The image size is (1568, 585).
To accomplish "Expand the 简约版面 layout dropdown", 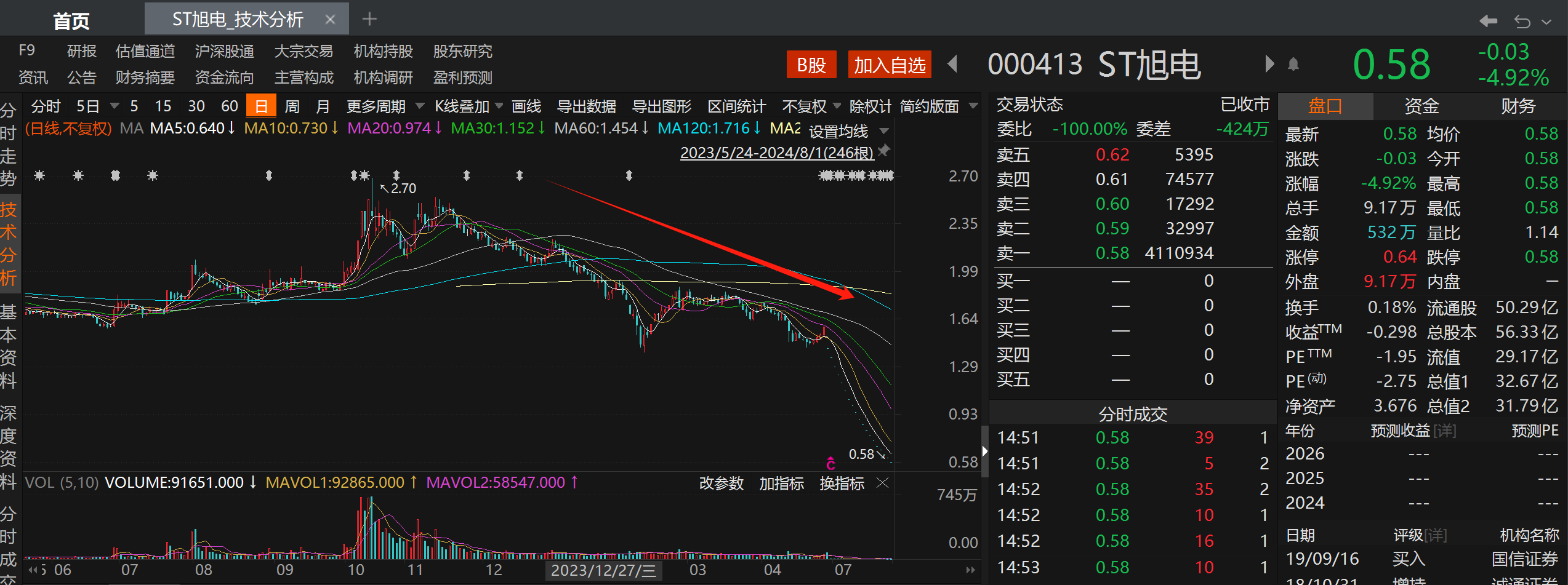I will point(973,106).
